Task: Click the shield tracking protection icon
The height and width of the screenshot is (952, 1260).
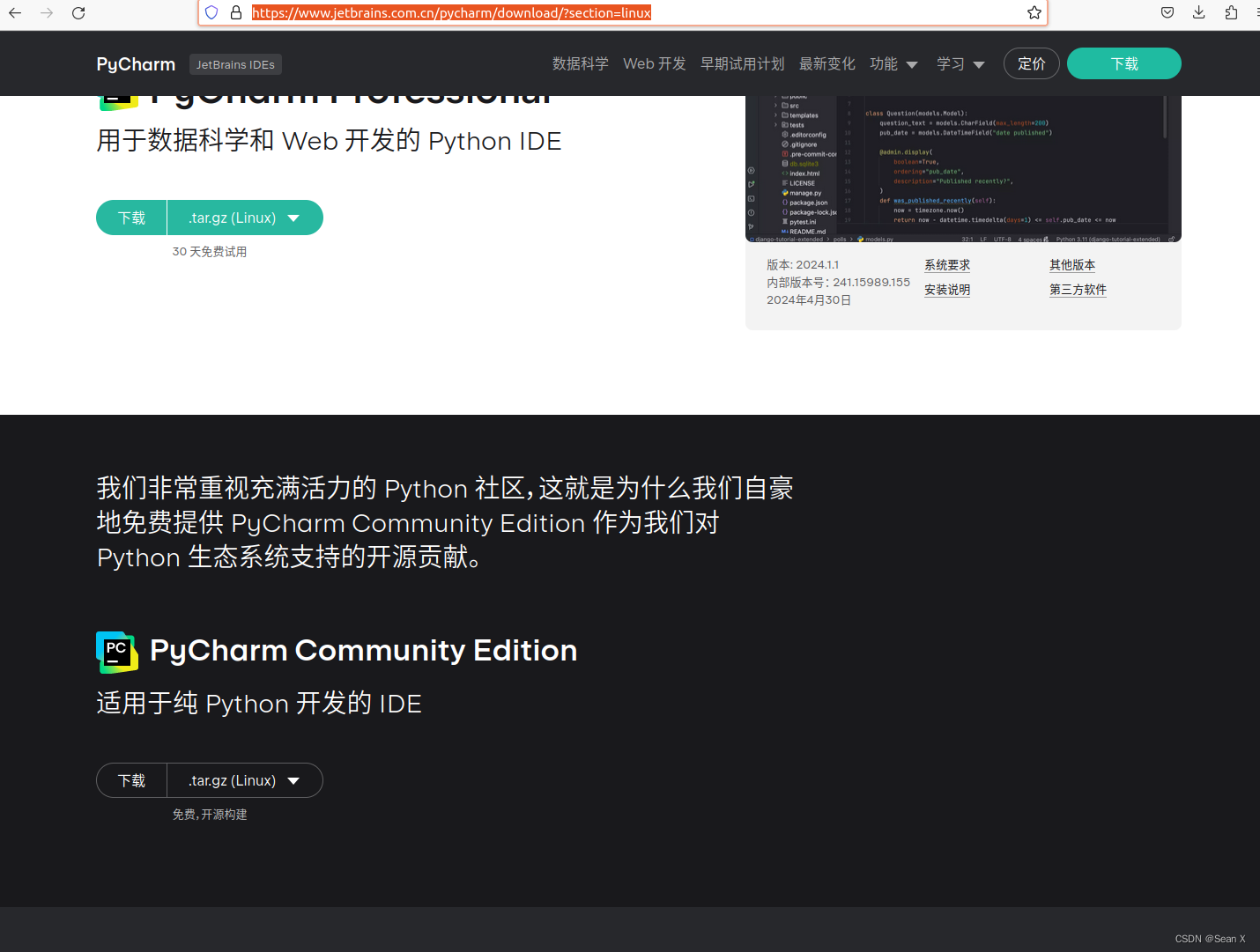Action: tap(211, 12)
